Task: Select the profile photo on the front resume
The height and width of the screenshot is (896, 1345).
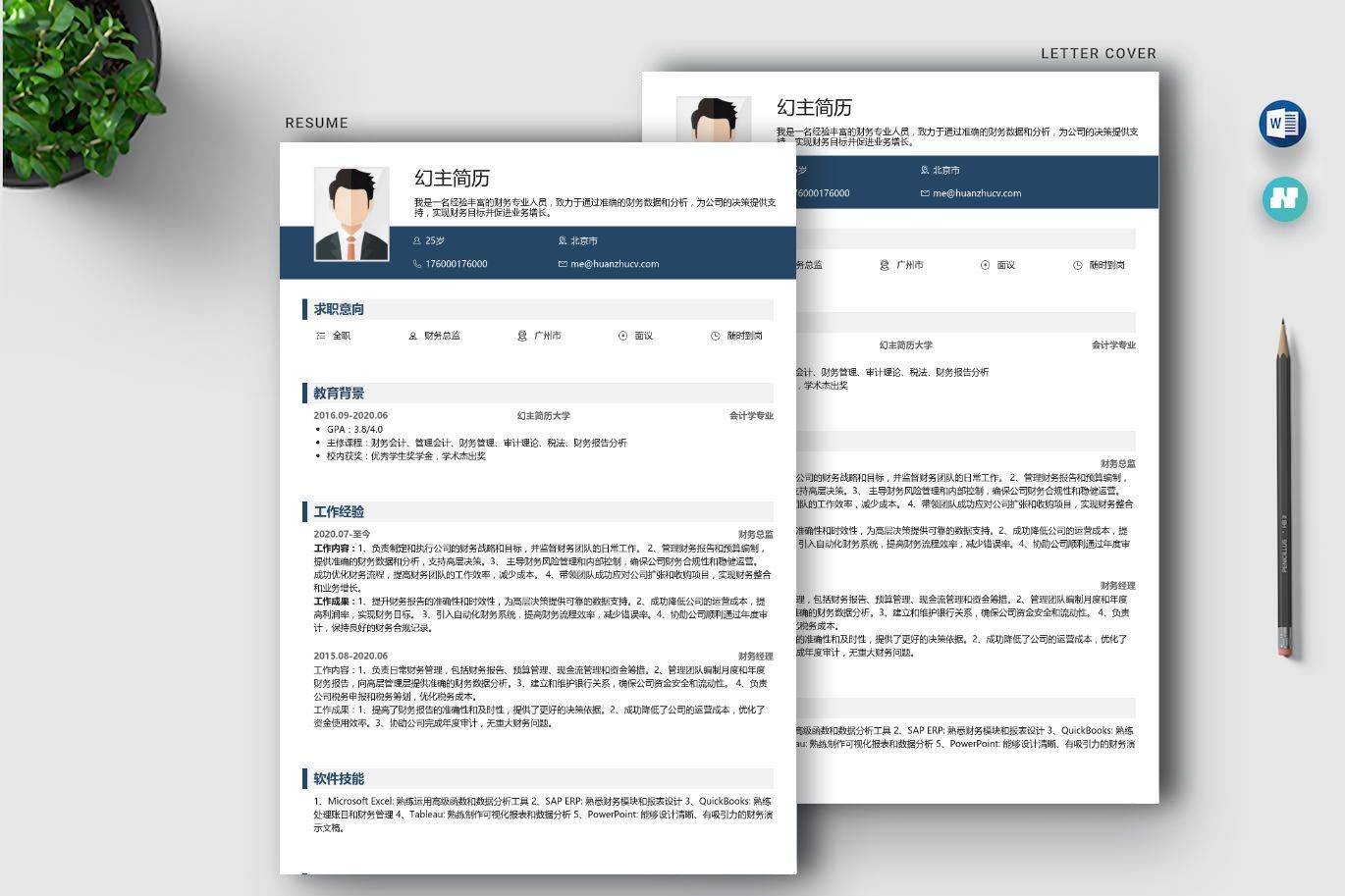Action: click(351, 214)
